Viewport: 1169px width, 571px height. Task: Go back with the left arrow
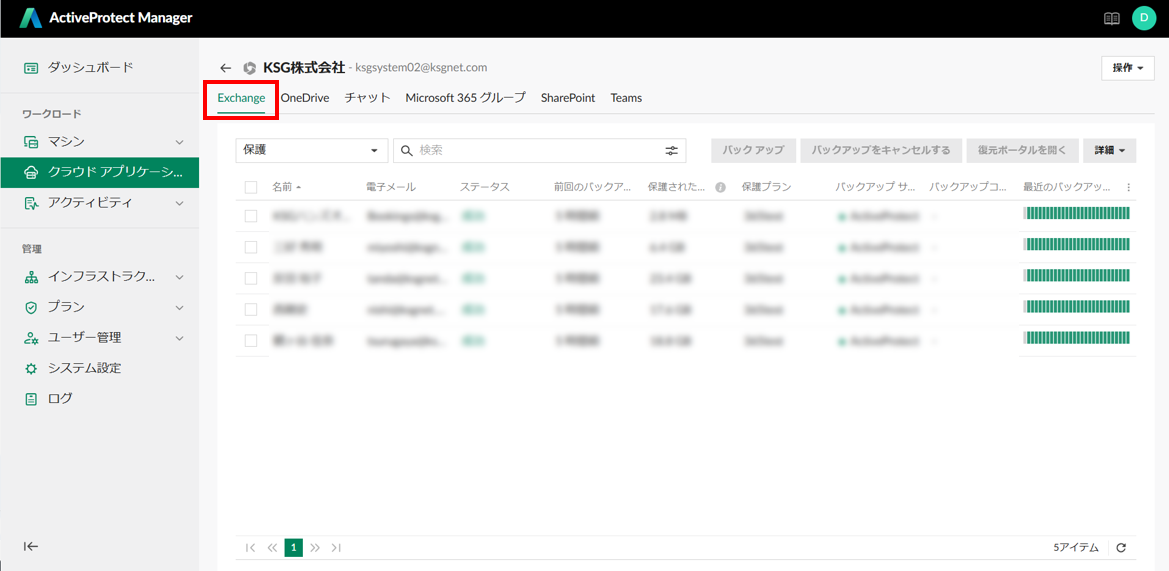click(x=225, y=68)
